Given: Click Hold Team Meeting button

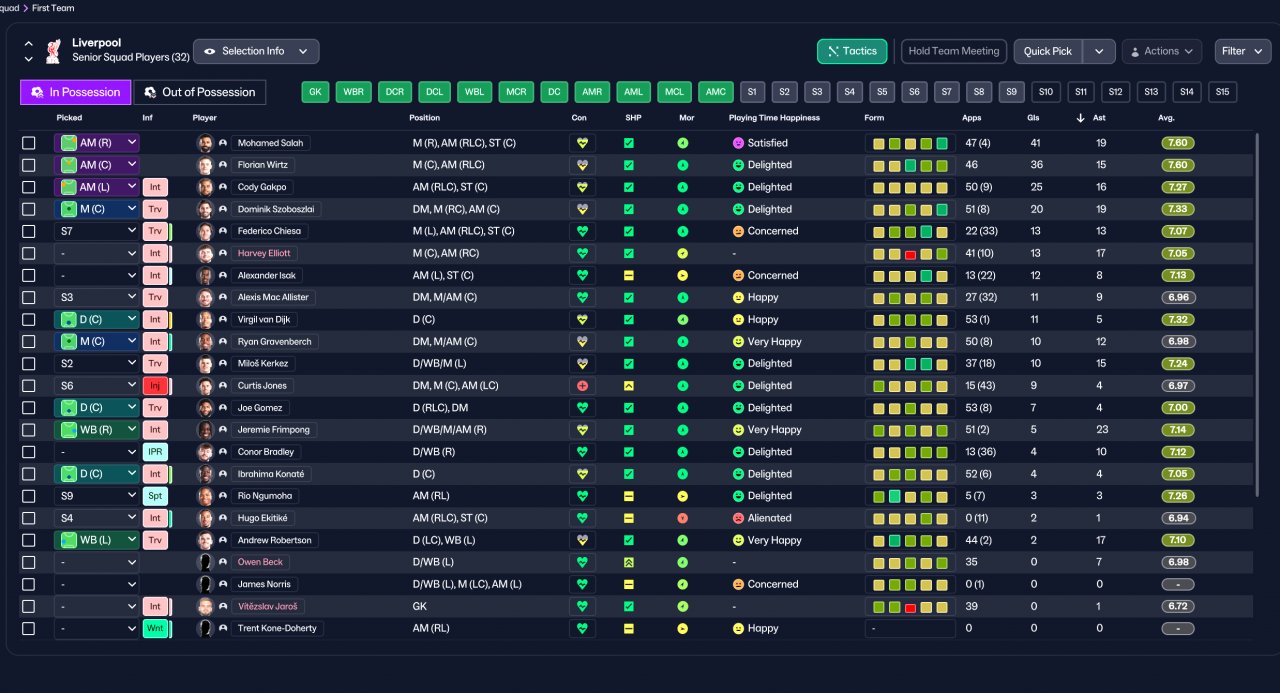Looking at the screenshot, I should [x=954, y=51].
